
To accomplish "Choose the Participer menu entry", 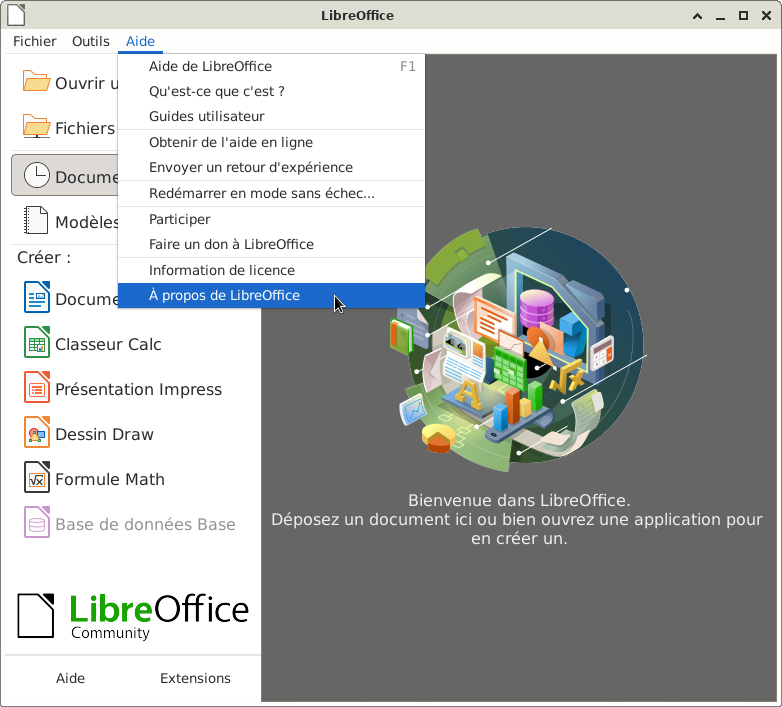I will [x=271, y=219].
